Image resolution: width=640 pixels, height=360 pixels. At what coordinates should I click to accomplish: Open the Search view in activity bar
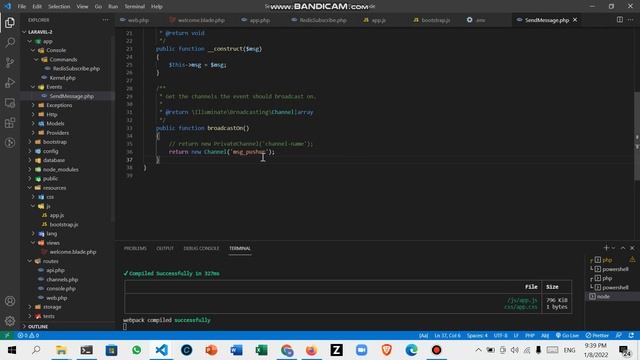click(10, 42)
